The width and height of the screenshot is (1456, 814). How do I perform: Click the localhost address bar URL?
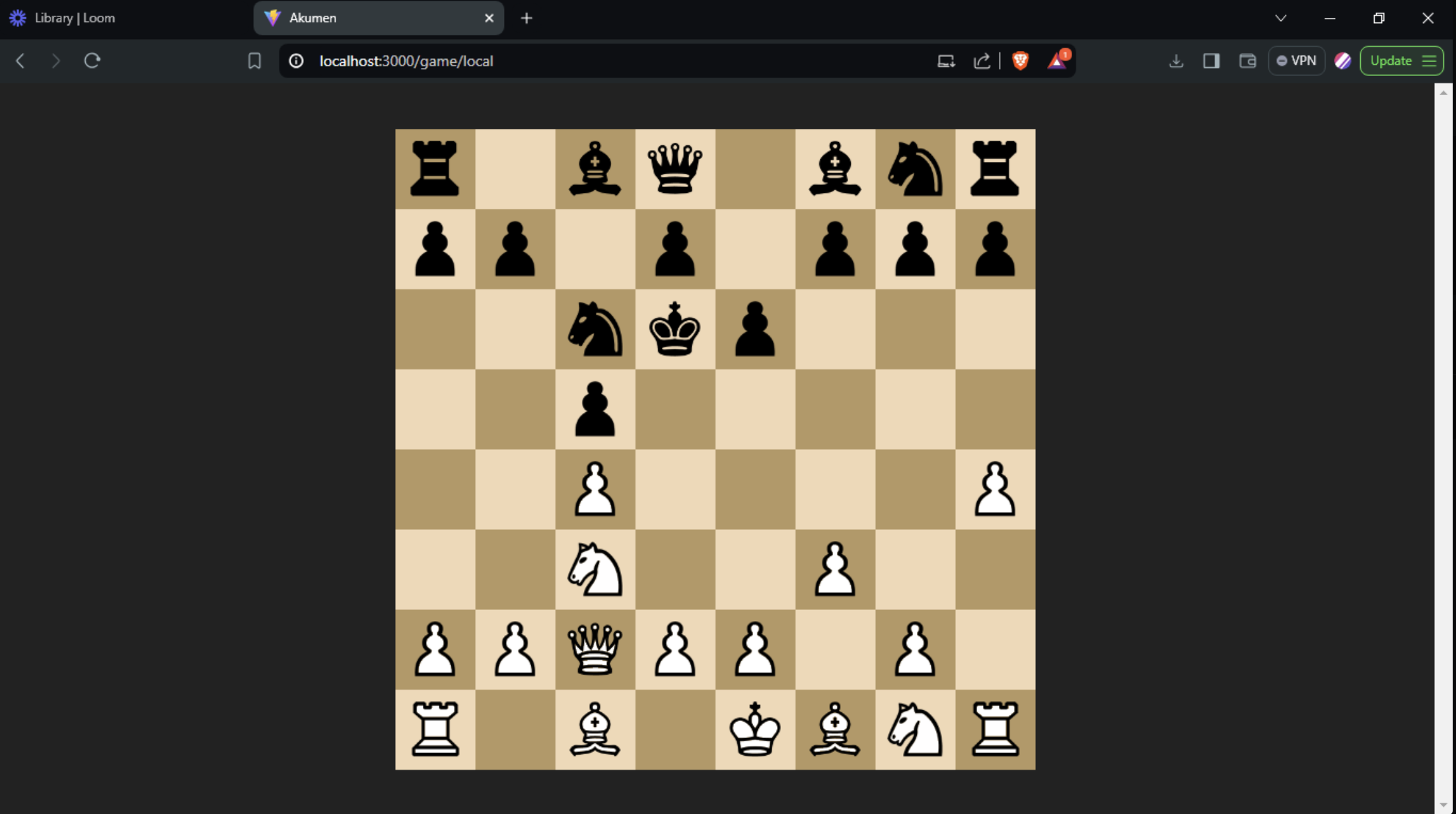[406, 61]
